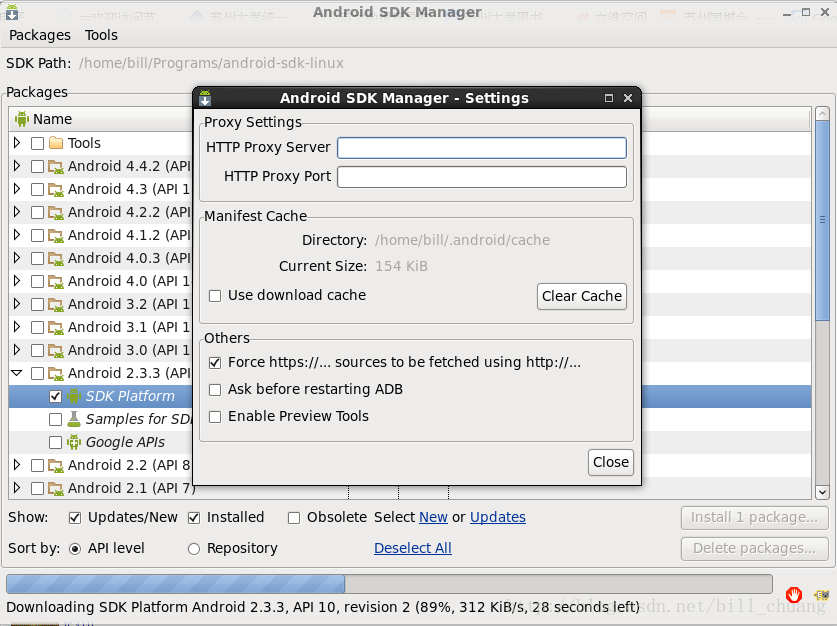Click the Clear Cache button
The height and width of the screenshot is (626, 837).
(582, 296)
